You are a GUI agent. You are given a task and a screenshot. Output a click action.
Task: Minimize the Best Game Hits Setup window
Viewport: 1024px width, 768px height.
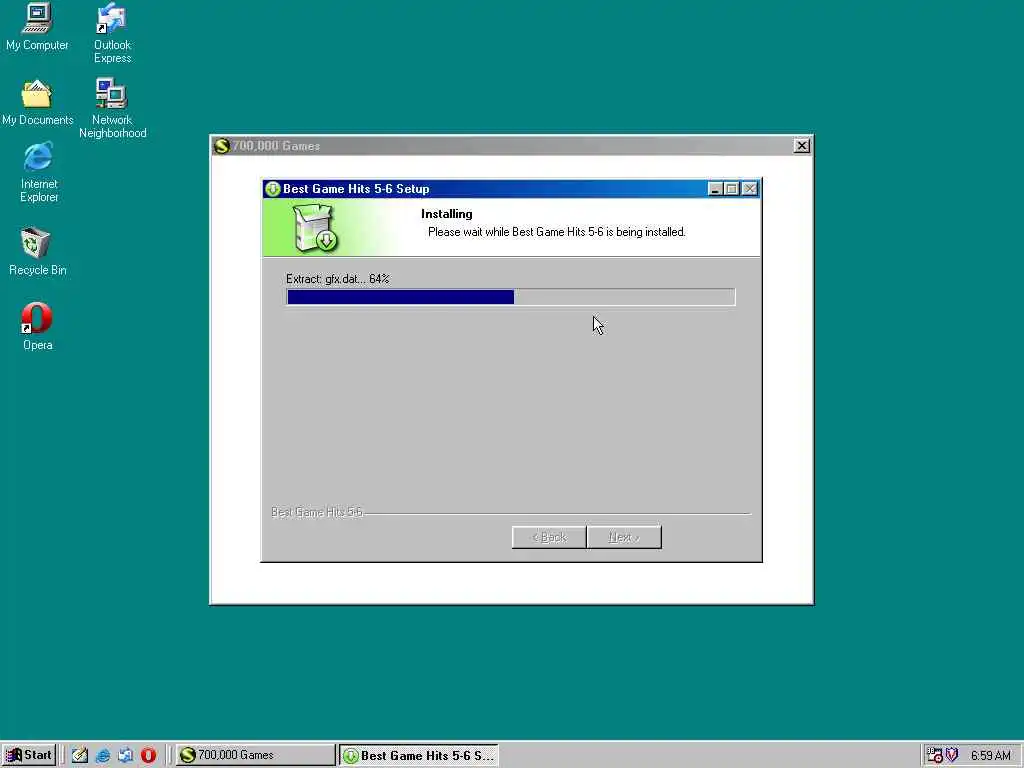tap(715, 189)
